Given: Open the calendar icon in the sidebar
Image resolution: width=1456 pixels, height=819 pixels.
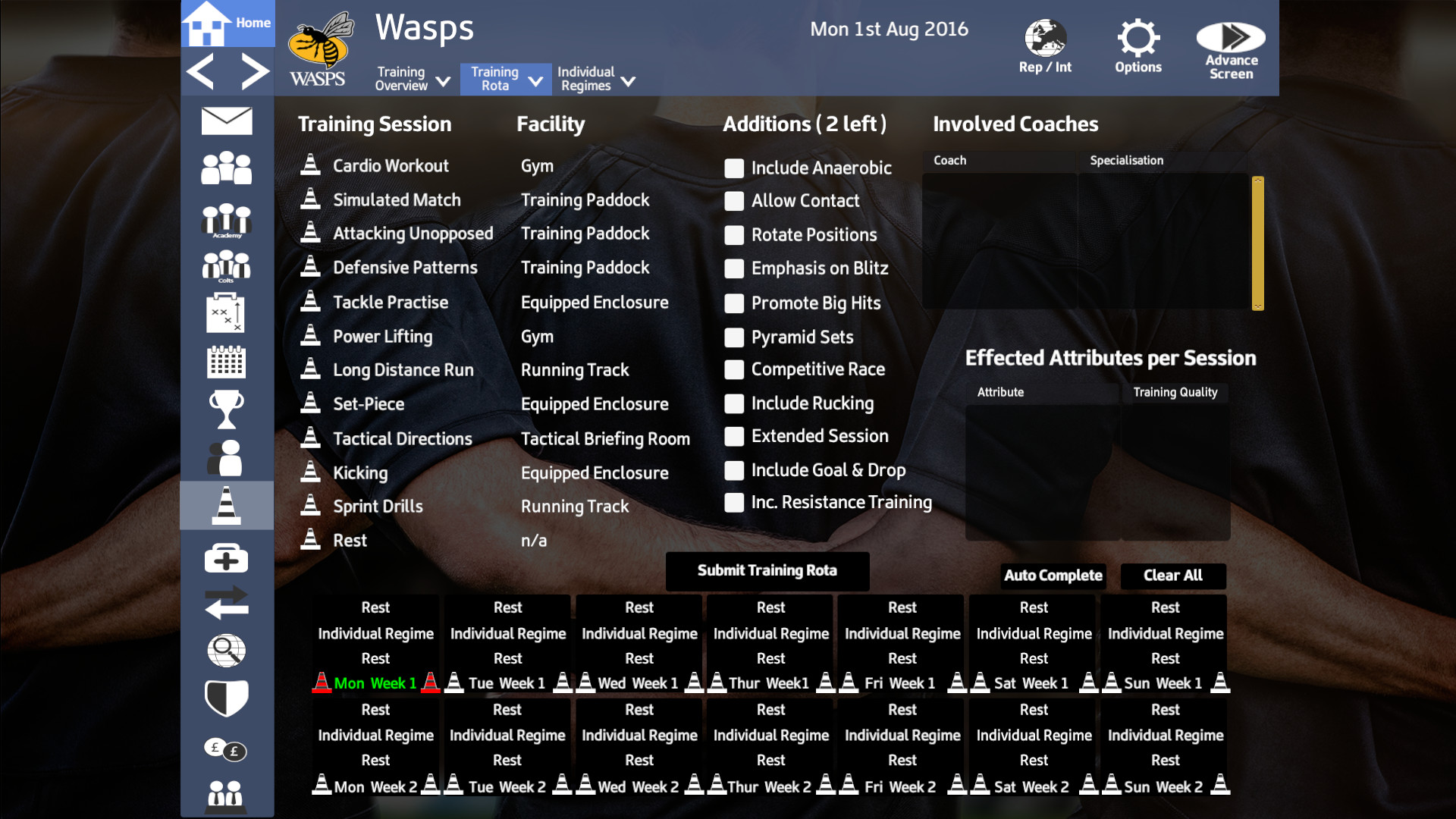Looking at the screenshot, I should (x=226, y=362).
